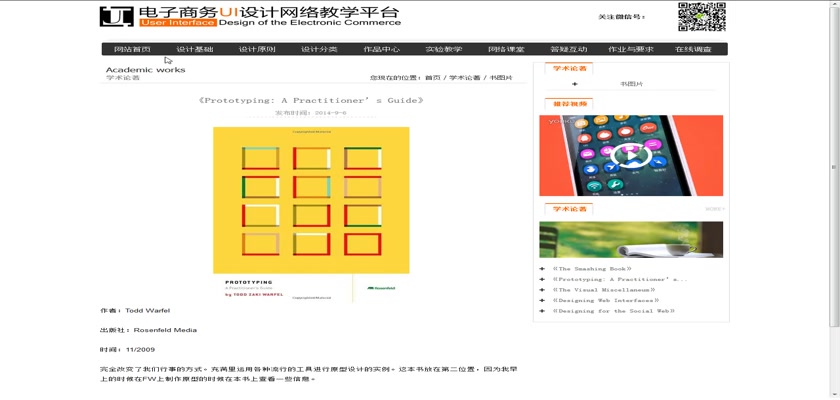The image size is (840, 400).
Task: Play the recommended Youku video
Action: (631, 156)
